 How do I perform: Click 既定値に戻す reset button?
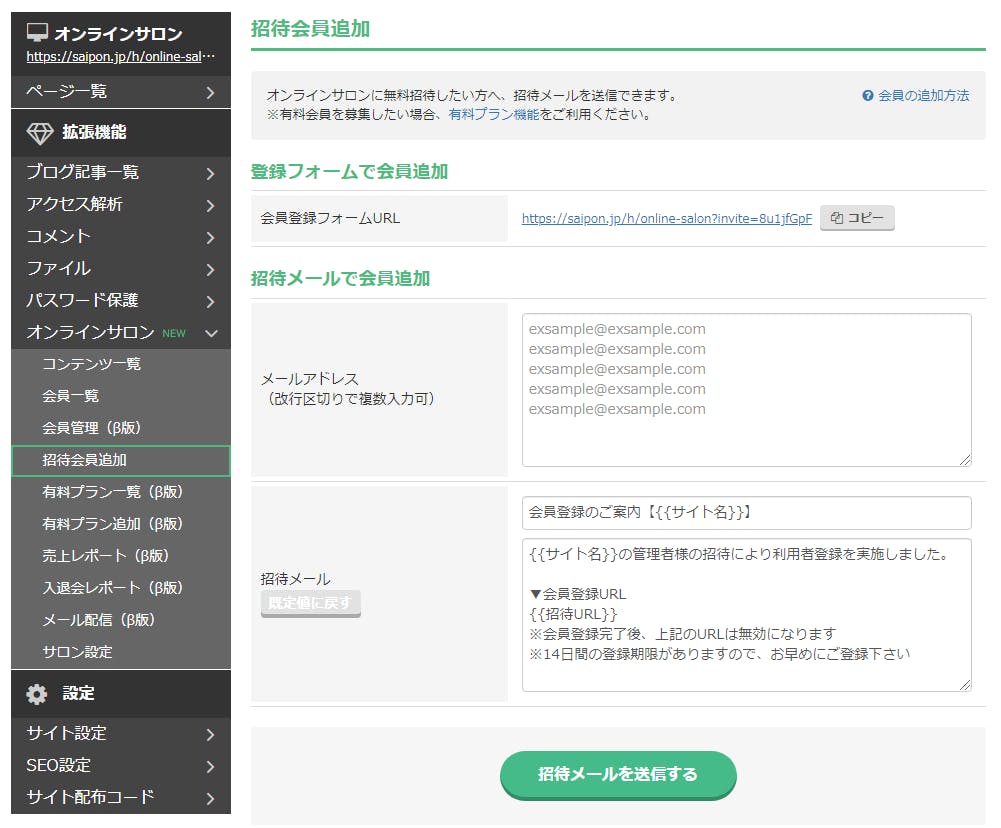click(x=310, y=603)
